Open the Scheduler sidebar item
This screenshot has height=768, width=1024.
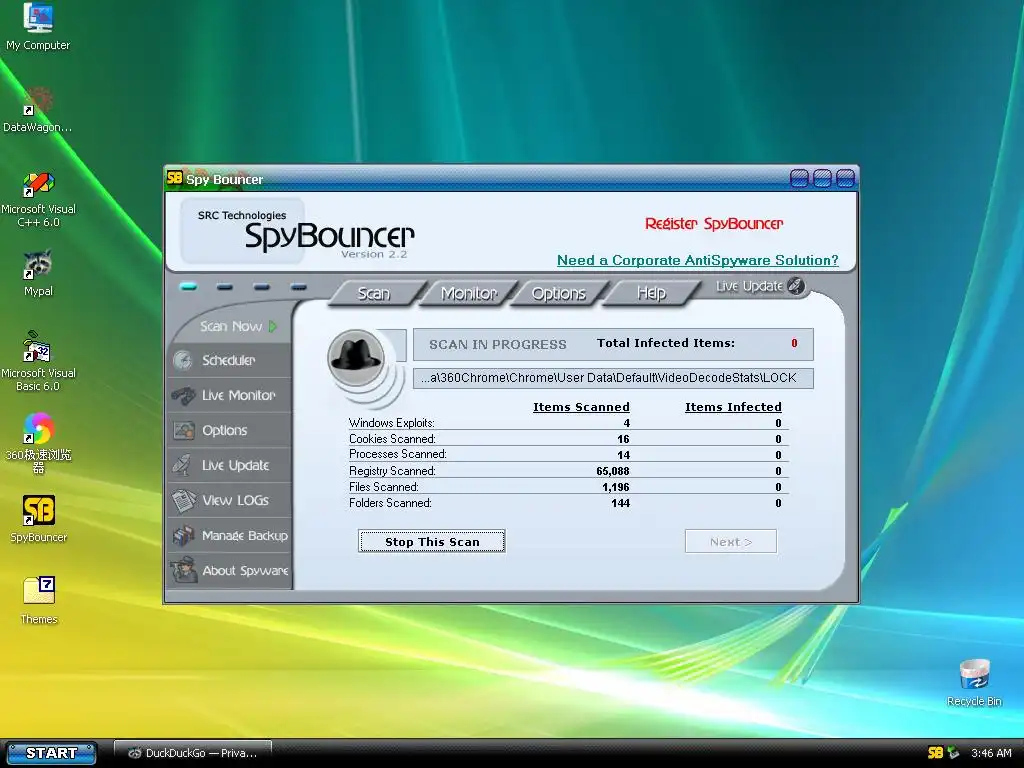[229, 360]
